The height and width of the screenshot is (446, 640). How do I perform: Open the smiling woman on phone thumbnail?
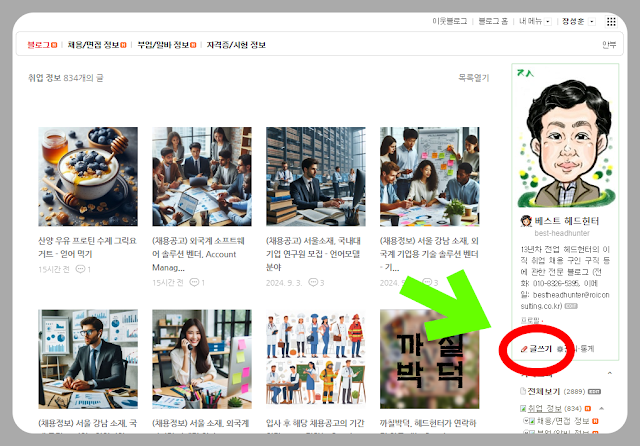[202, 359]
